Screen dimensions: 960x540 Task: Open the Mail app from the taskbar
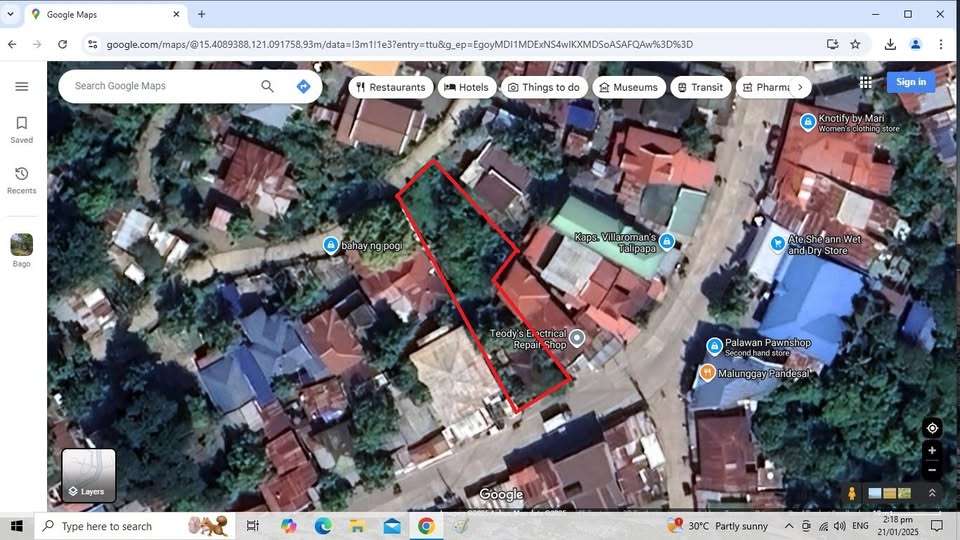tap(392, 526)
